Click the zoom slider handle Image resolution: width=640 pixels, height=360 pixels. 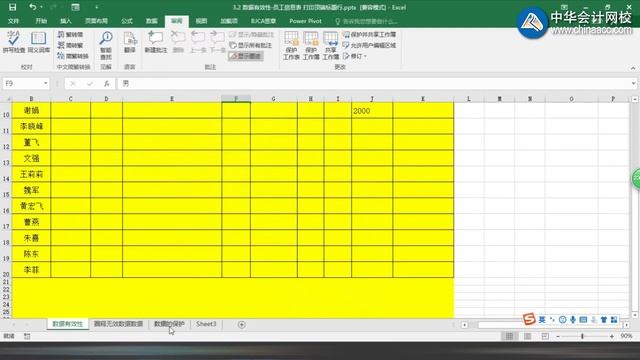coord(582,336)
